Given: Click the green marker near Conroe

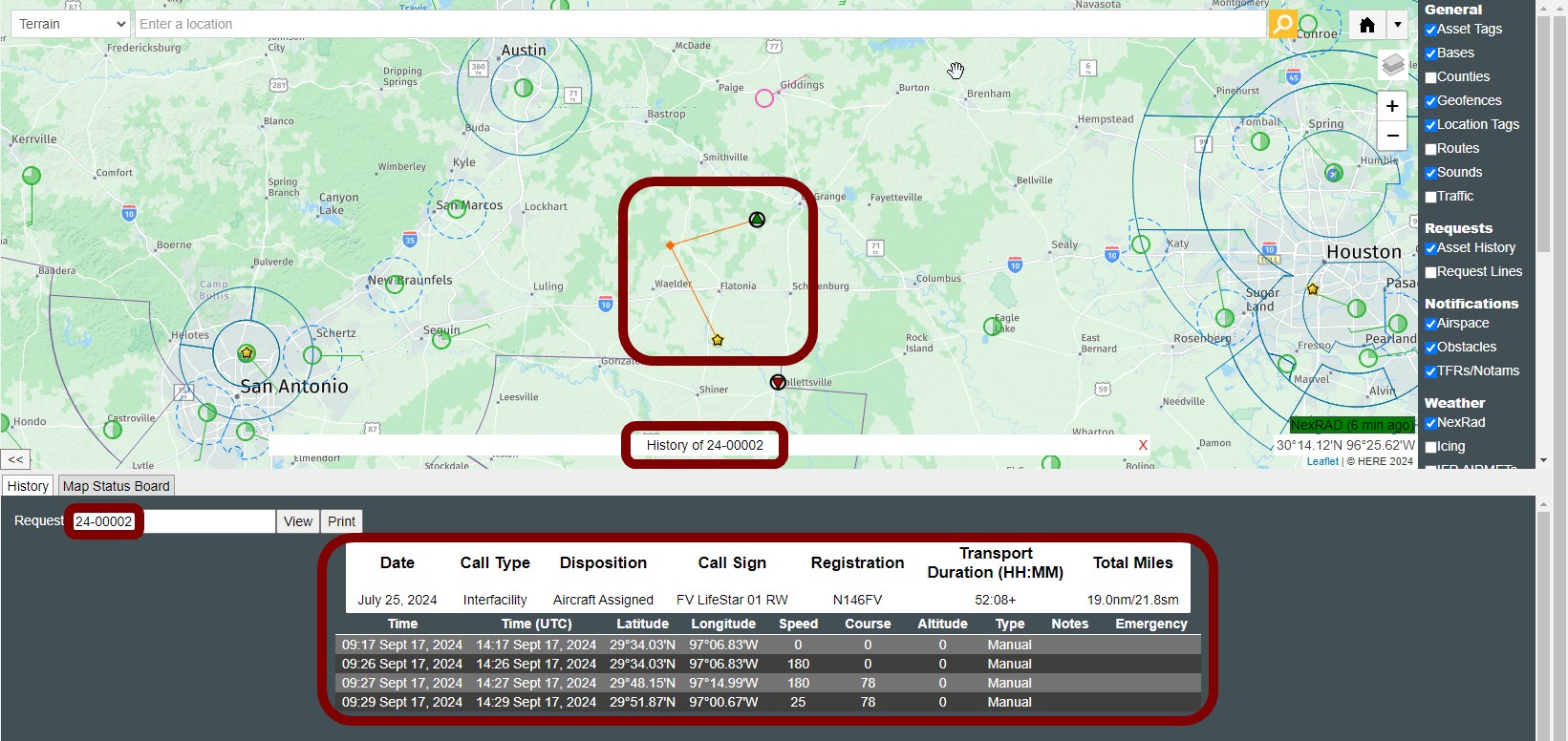Looking at the screenshot, I should [1308, 24].
